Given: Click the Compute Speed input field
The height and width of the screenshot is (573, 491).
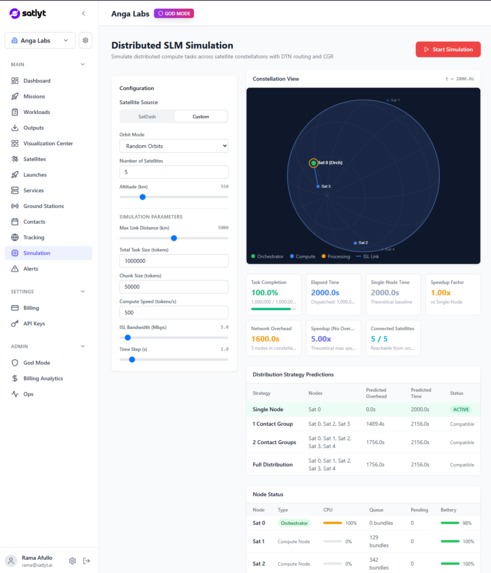Looking at the screenshot, I should pyautogui.click(x=174, y=312).
